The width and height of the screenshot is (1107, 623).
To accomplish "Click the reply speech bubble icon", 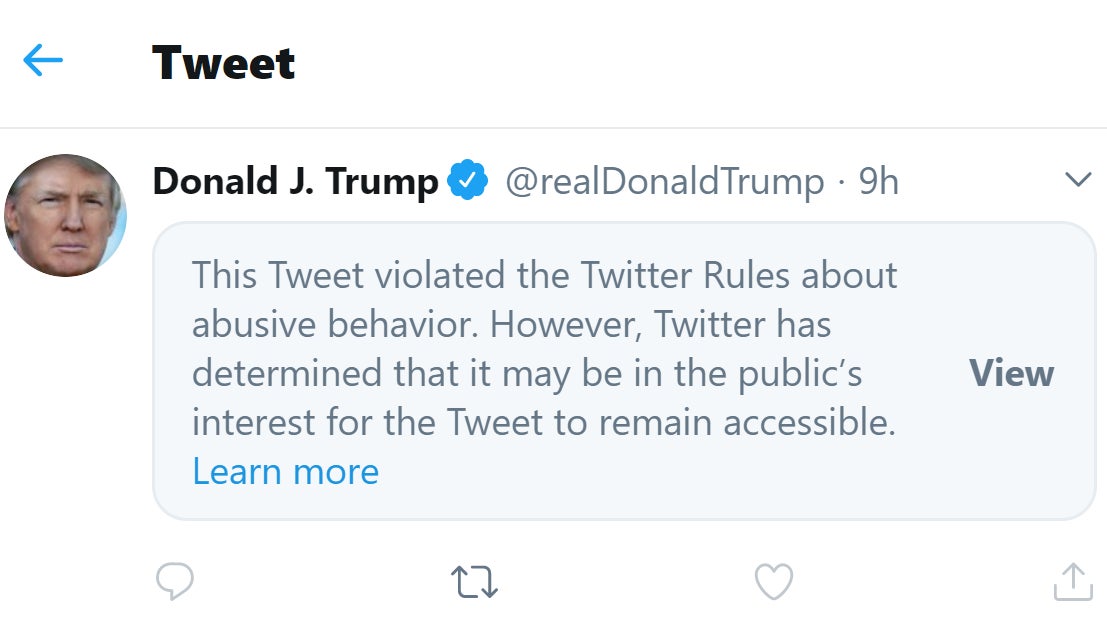I will click(175, 581).
